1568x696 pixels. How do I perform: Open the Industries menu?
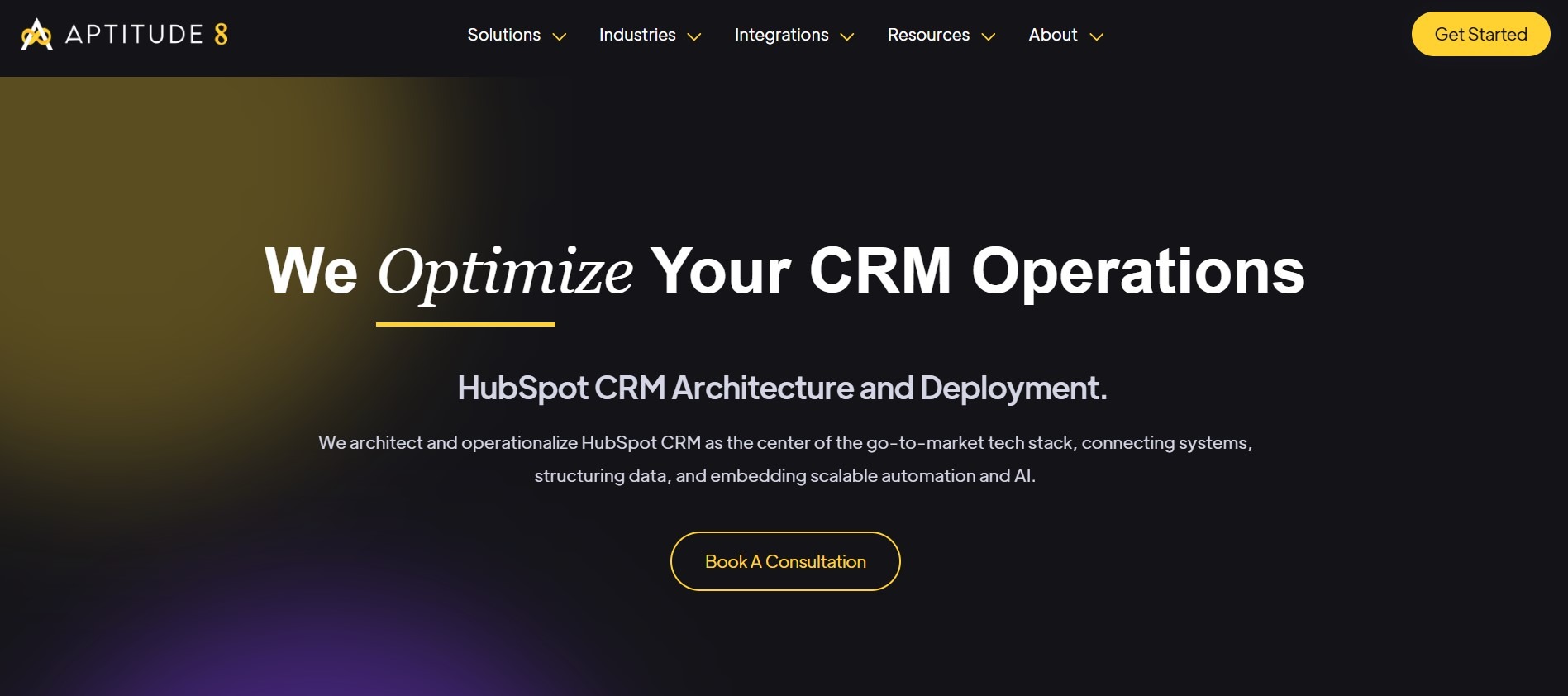(637, 35)
